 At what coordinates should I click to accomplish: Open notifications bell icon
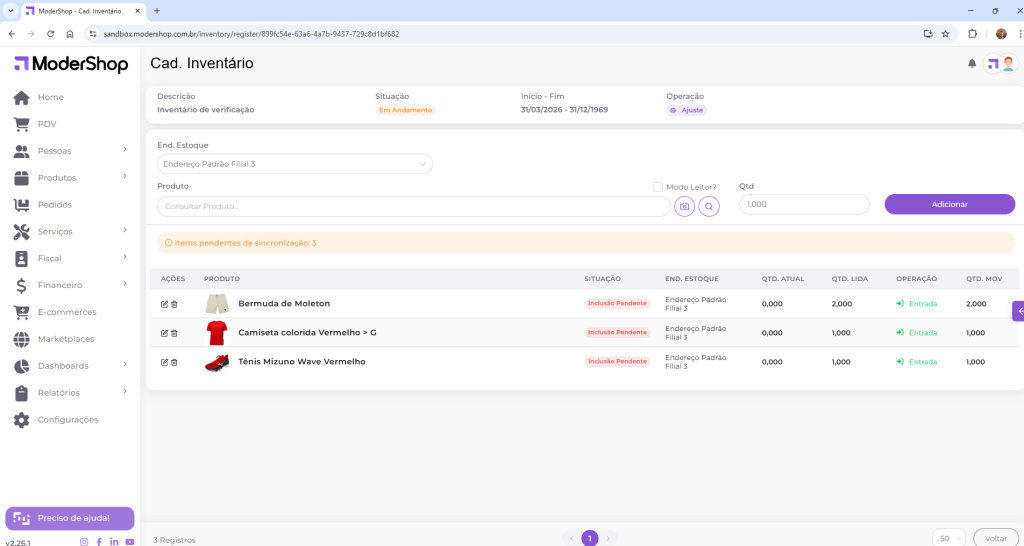pos(971,64)
